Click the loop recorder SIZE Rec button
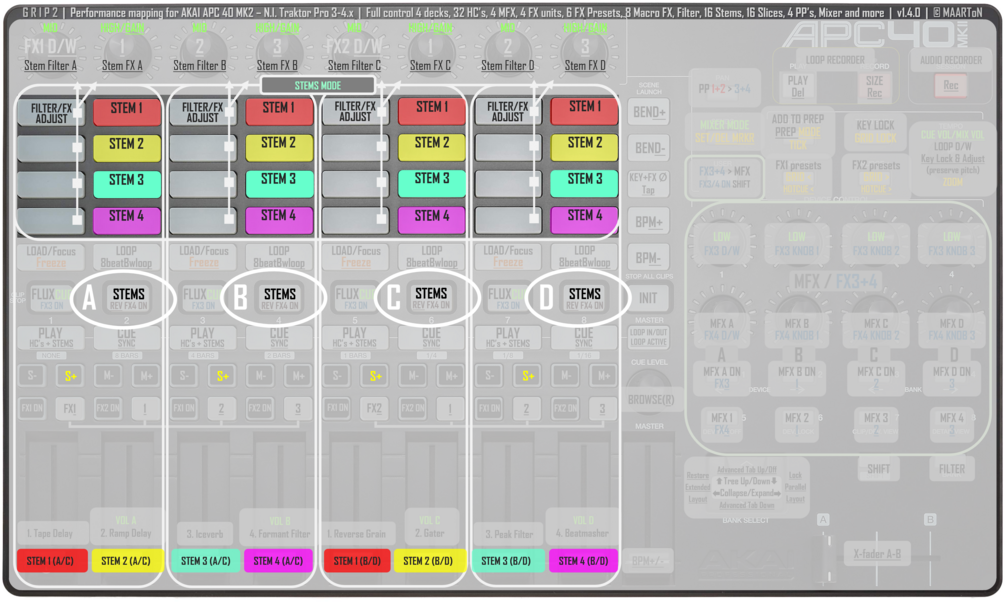1005x602 pixels. pyautogui.click(x=874, y=86)
